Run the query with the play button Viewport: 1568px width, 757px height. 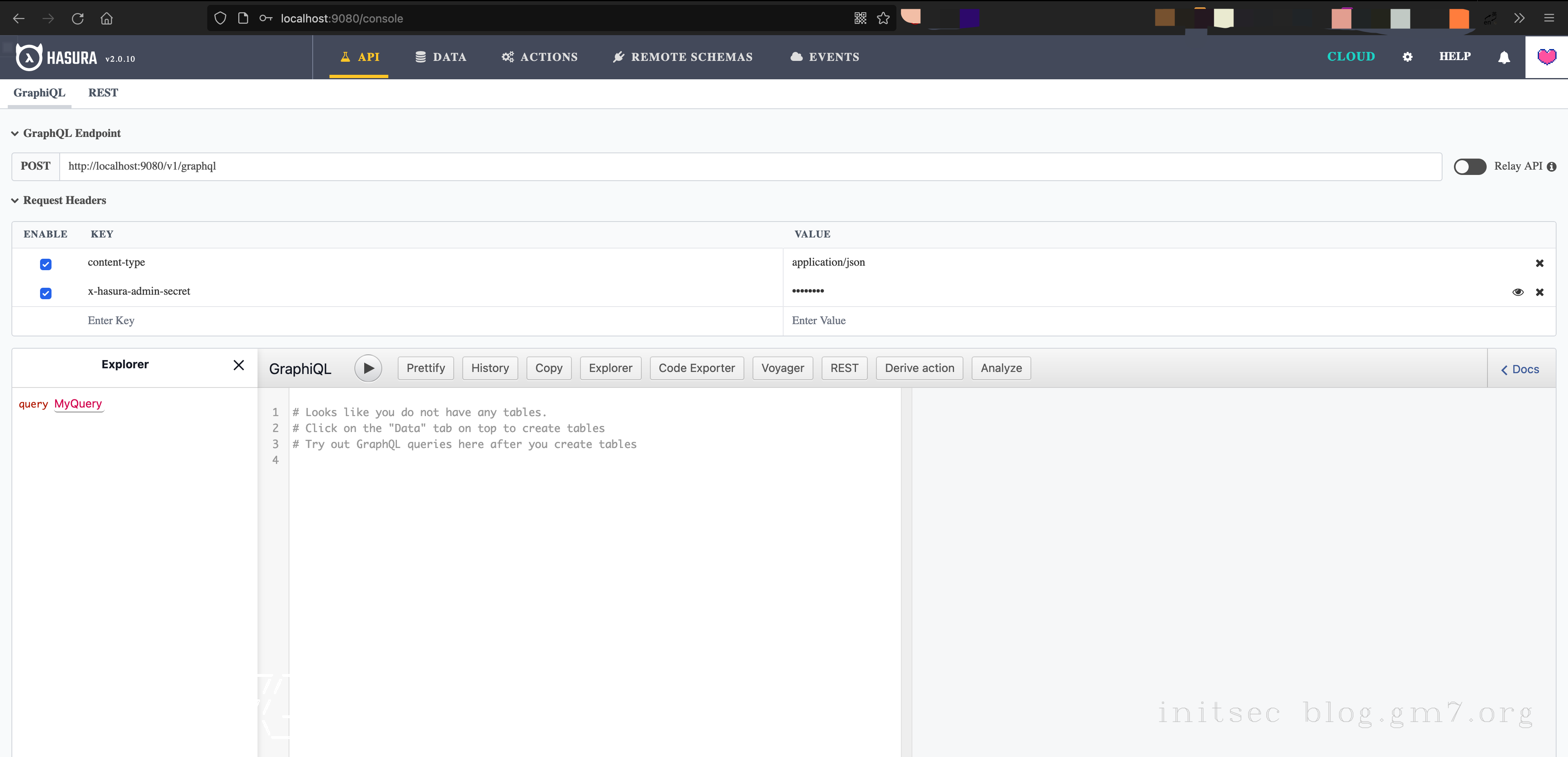(367, 368)
